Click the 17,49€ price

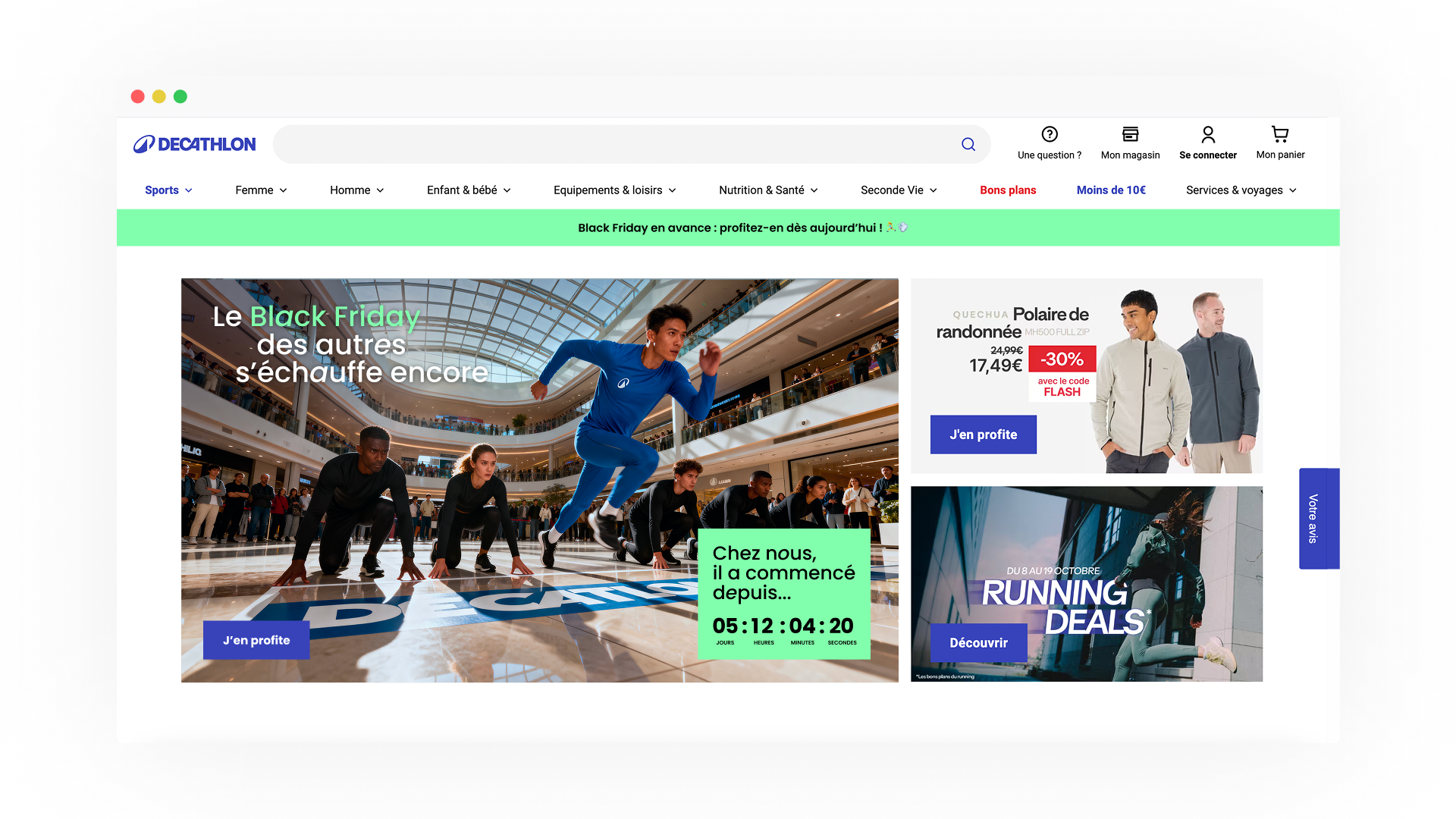996,366
